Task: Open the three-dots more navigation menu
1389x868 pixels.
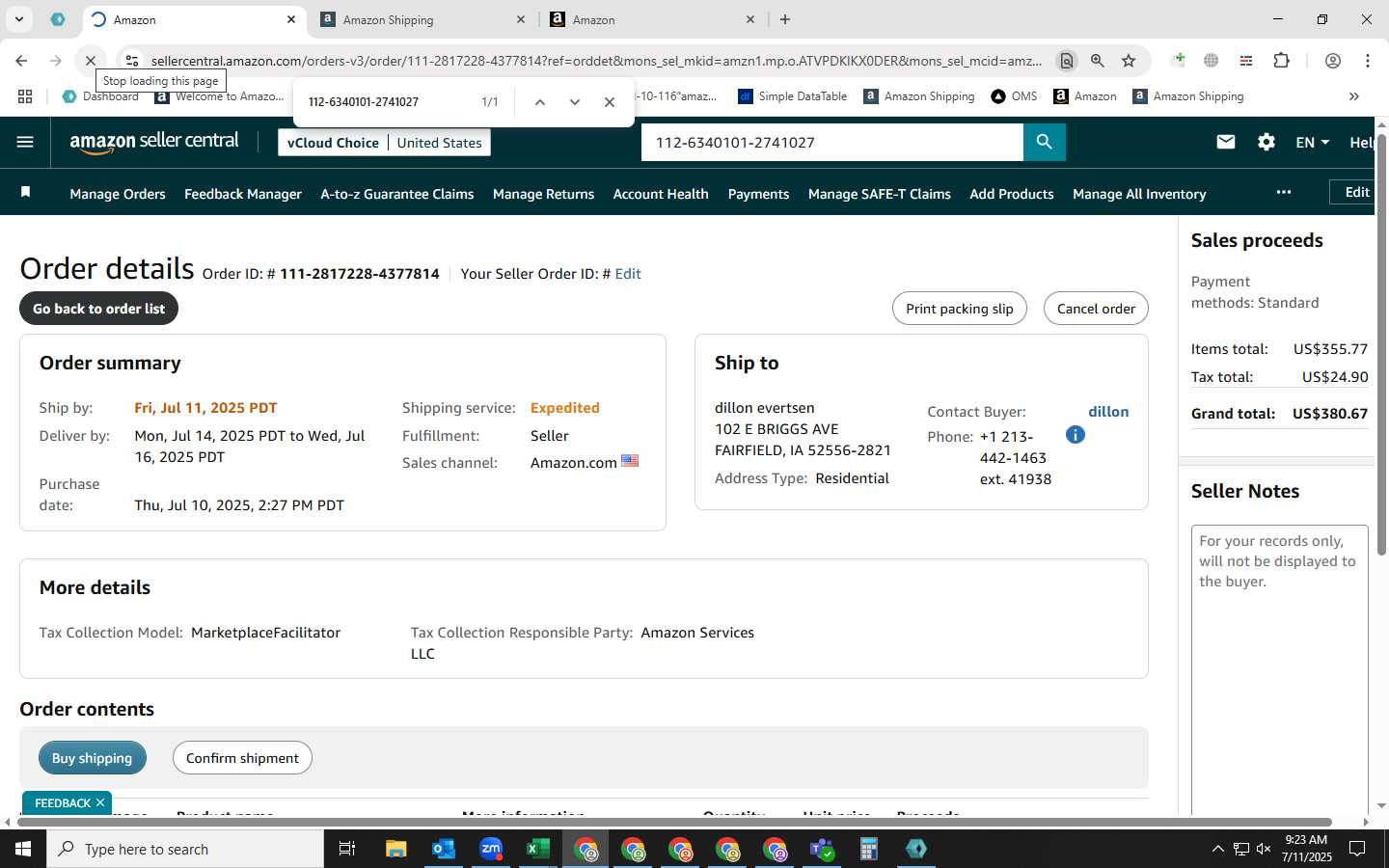Action: pos(1283,192)
